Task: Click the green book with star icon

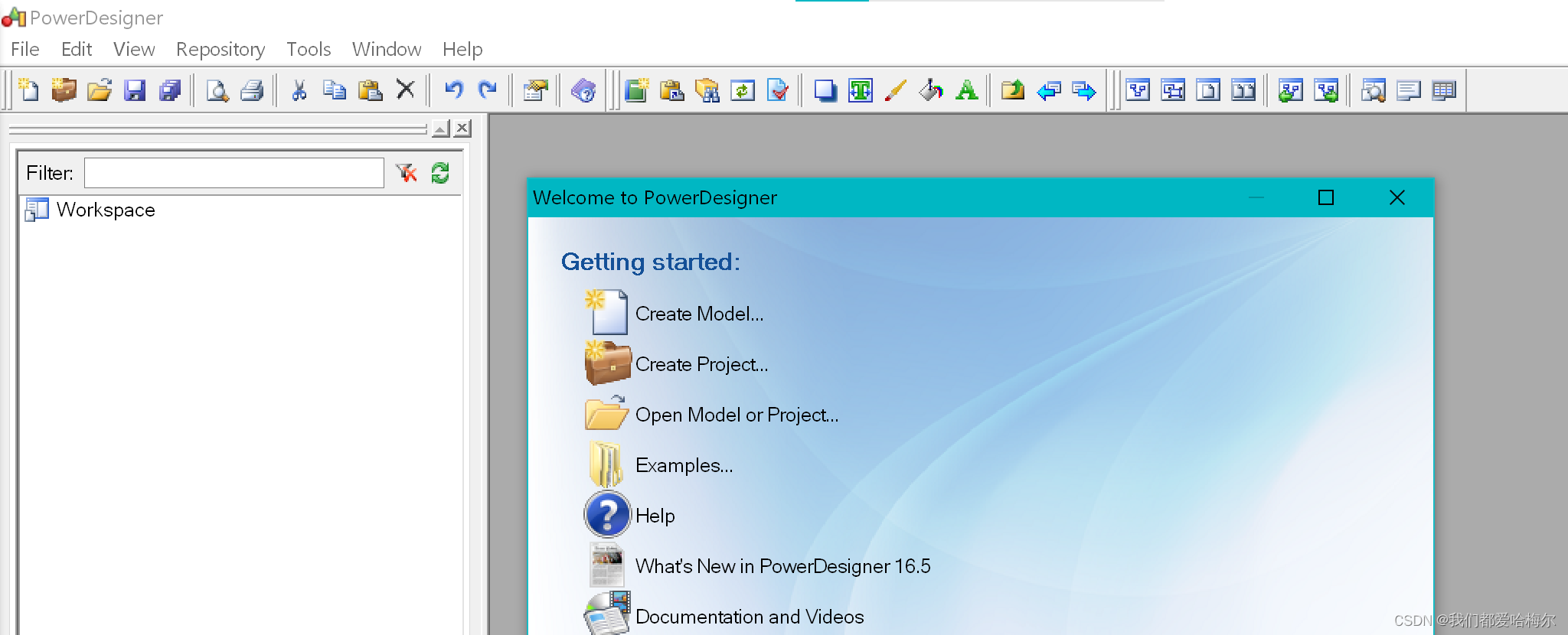Action: (x=637, y=90)
